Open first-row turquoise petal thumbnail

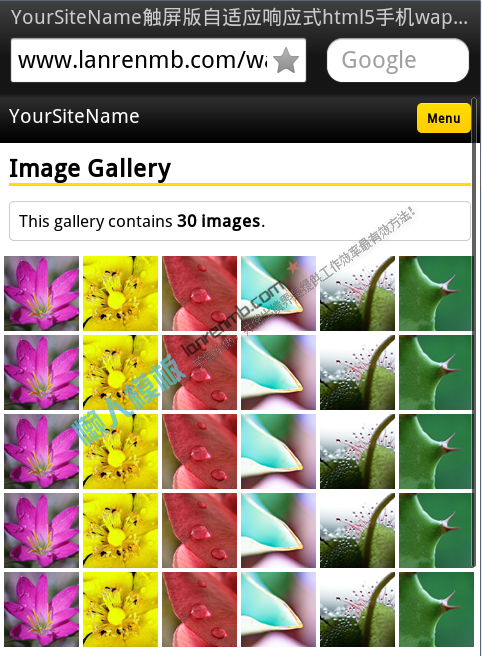point(278,293)
